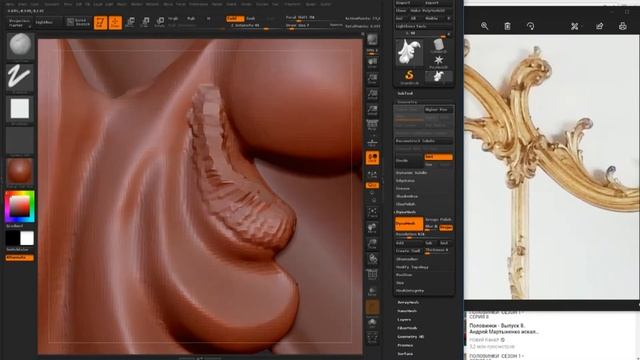Toggle the orange Smt option beside Divide
The image size is (640, 360).
tap(438, 157)
